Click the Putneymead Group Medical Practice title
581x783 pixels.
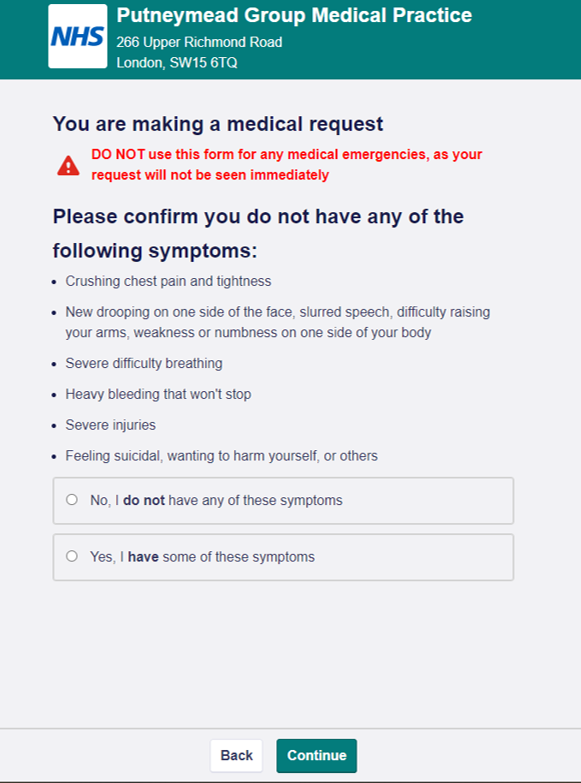pyautogui.click(x=294, y=15)
